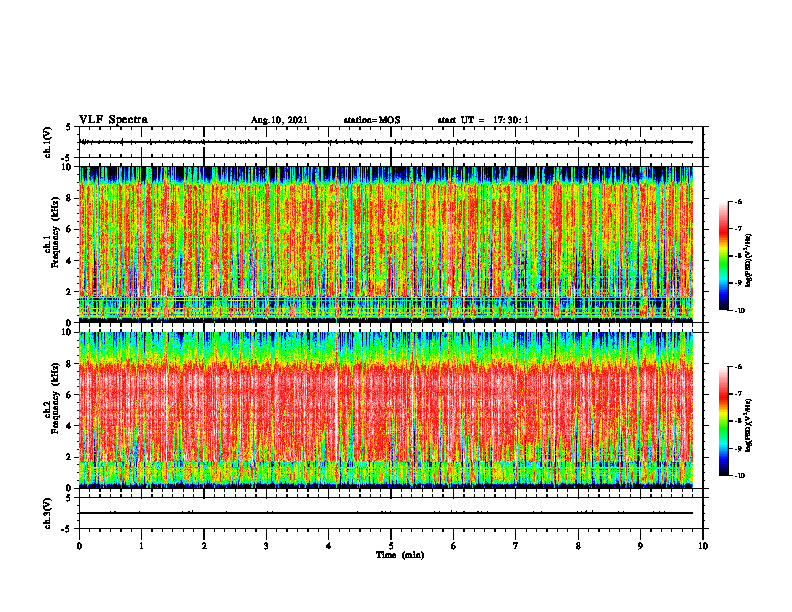Select the date label 'Aug.10, 2021'
Image resolution: width=792 pixels, height=612 pixels.
[279, 120]
